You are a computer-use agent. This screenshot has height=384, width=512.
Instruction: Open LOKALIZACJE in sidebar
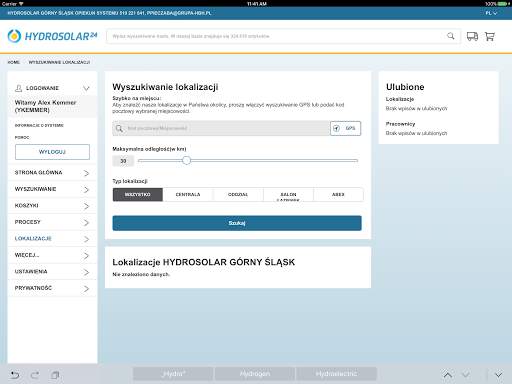click(33, 239)
